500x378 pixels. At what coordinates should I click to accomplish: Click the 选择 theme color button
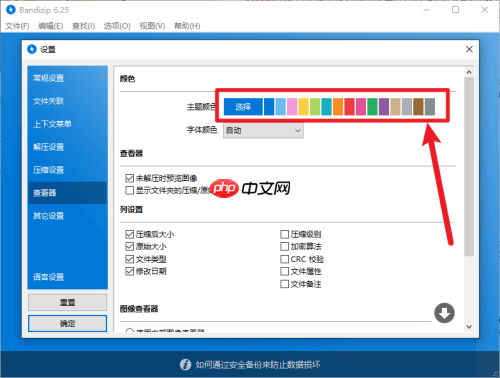click(243, 107)
